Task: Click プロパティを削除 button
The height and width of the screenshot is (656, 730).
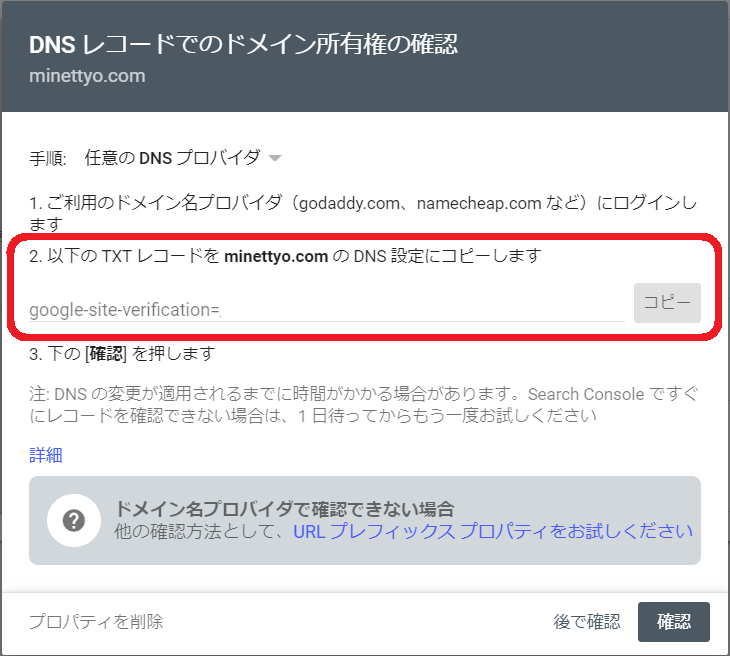Action: tap(96, 622)
